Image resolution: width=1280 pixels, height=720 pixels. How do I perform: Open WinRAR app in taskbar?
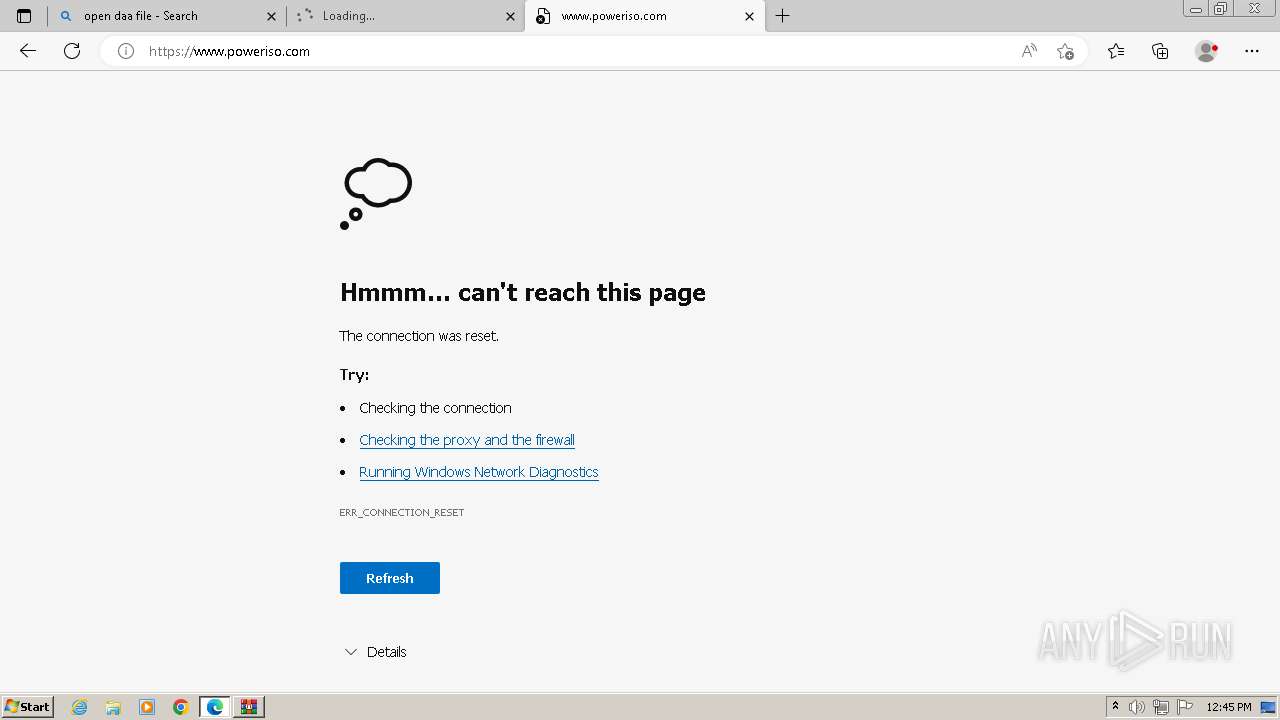coord(249,707)
